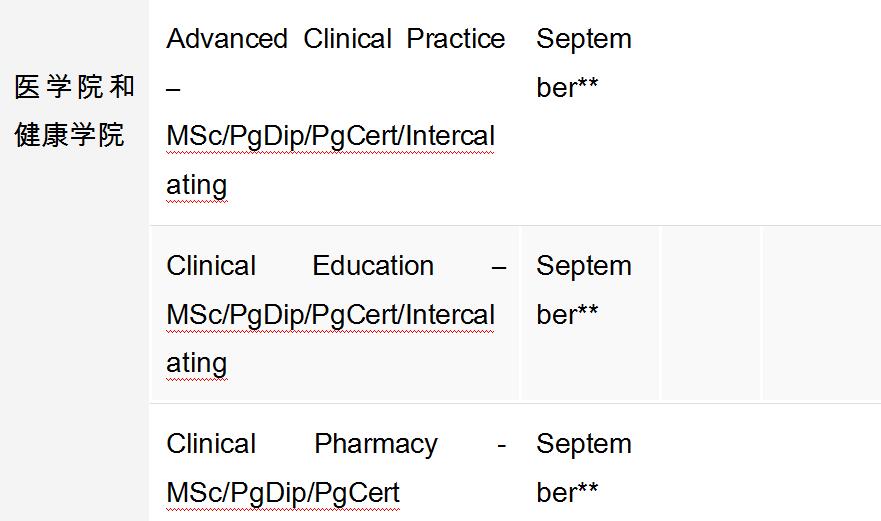Click "ating" in Clinical Education cell

(197, 362)
